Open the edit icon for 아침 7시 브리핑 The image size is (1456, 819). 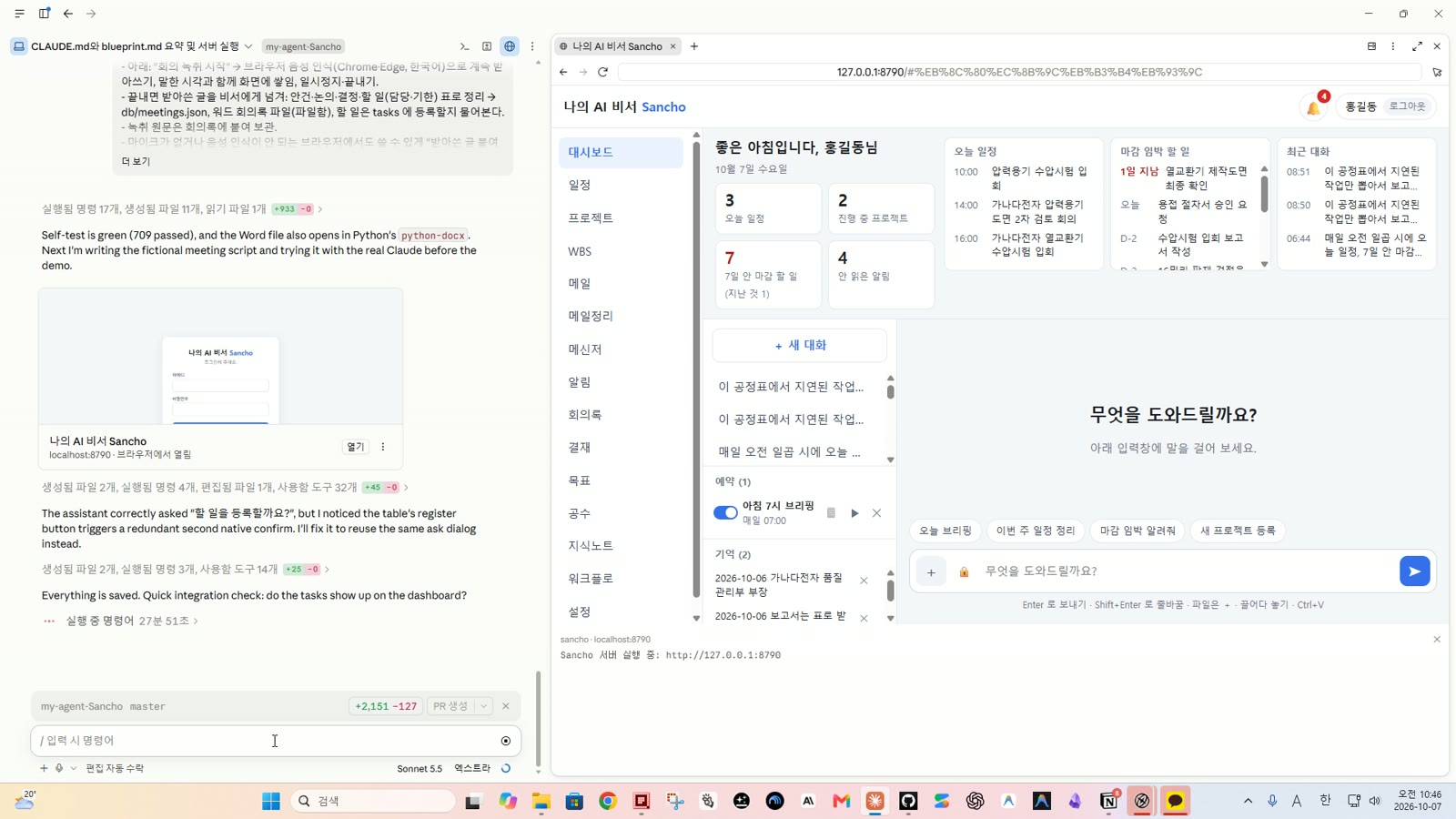(831, 513)
